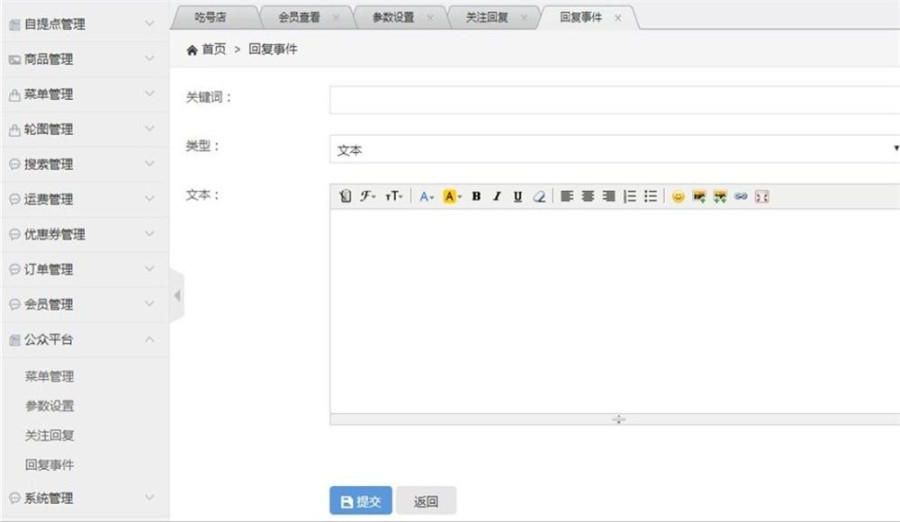900x522 pixels.
Task: Click the 提交 submit button
Action: pos(360,501)
